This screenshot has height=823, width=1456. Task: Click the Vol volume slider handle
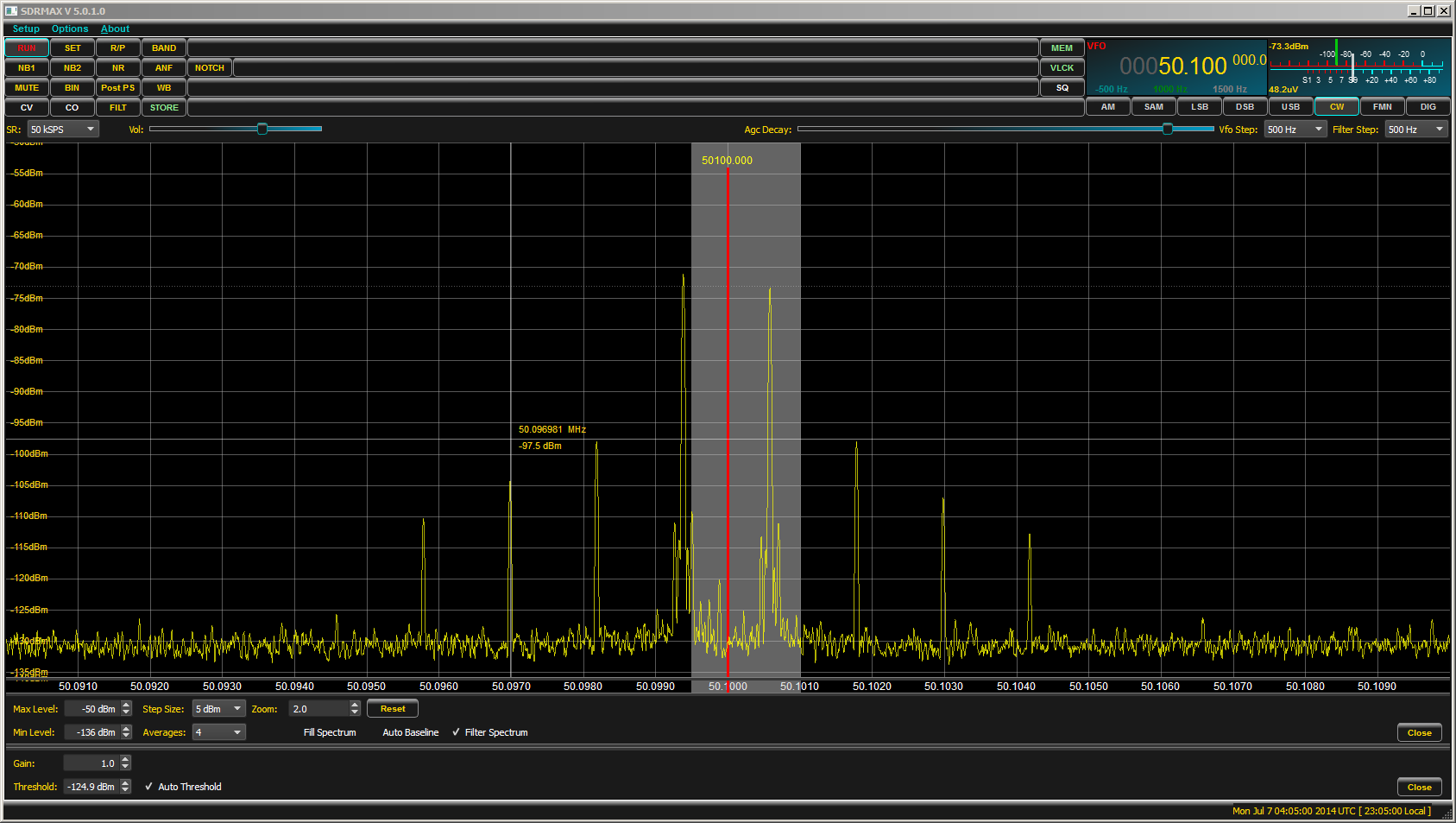[262, 129]
